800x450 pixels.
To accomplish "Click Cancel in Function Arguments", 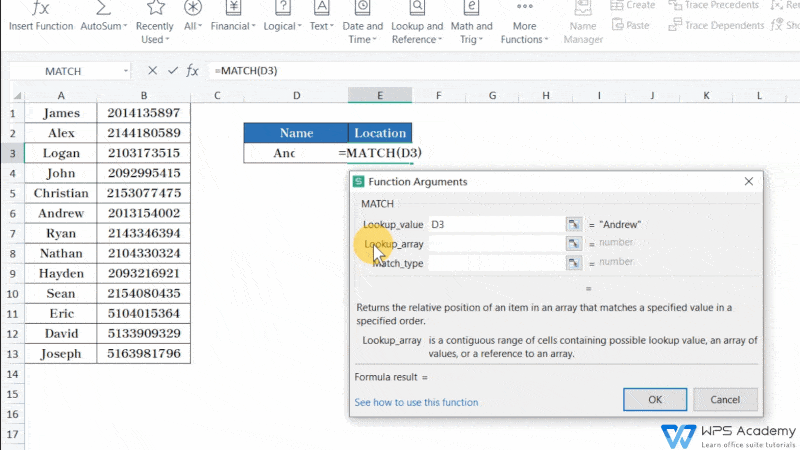I will click(725, 399).
